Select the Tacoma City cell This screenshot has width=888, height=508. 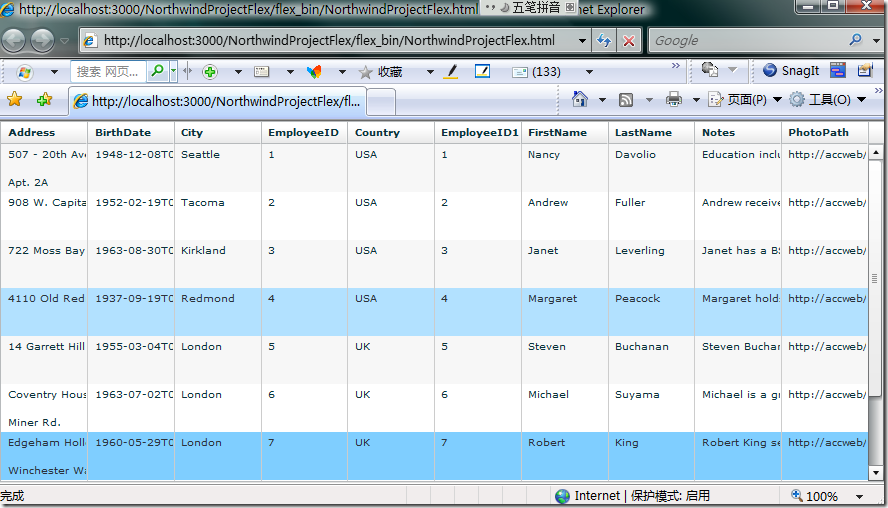coord(217,216)
